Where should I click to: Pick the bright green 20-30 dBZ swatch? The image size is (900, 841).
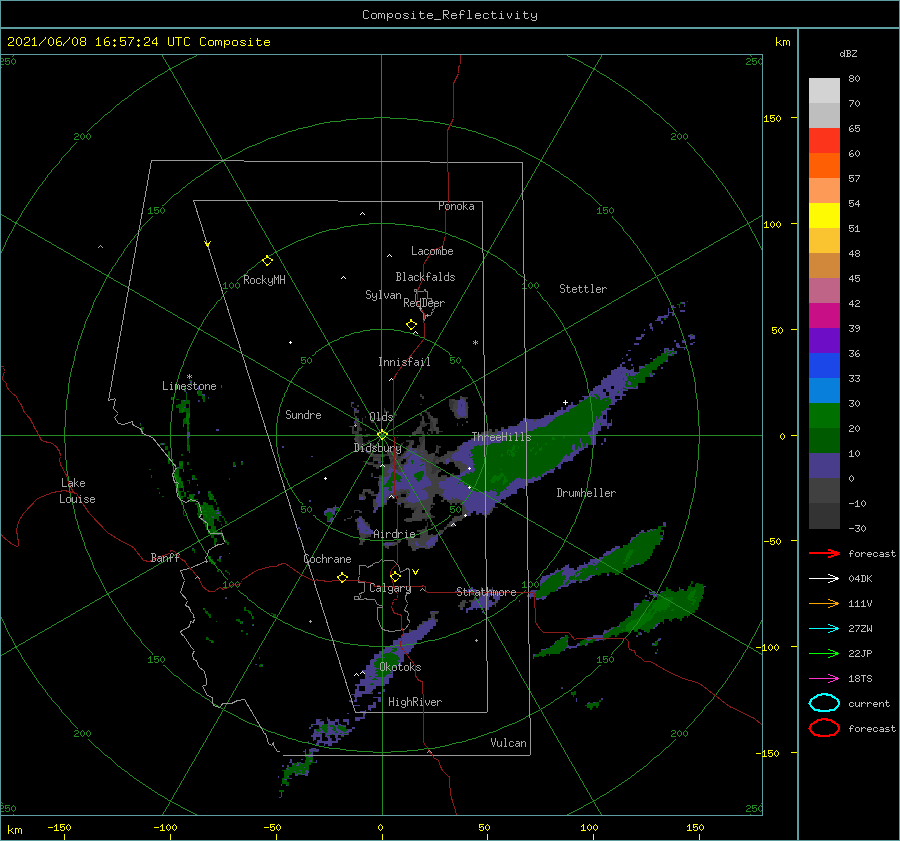coord(824,416)
